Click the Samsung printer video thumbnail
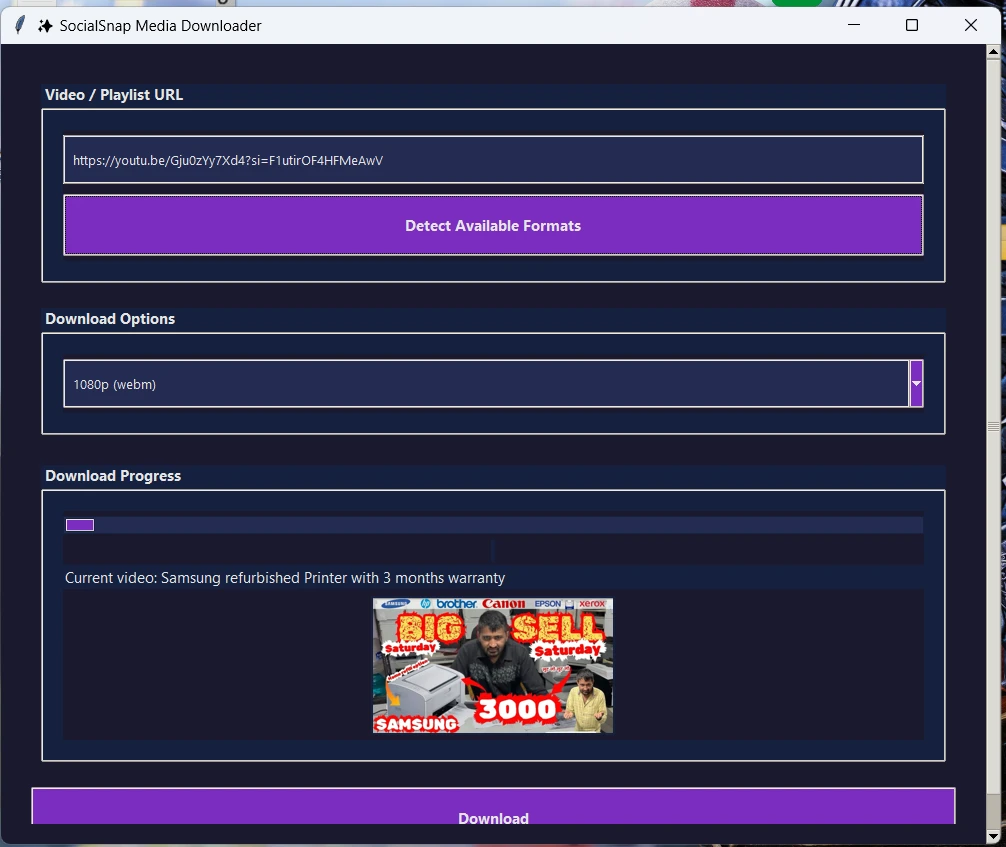The image size is (1006, 847). tap(493, 665)
